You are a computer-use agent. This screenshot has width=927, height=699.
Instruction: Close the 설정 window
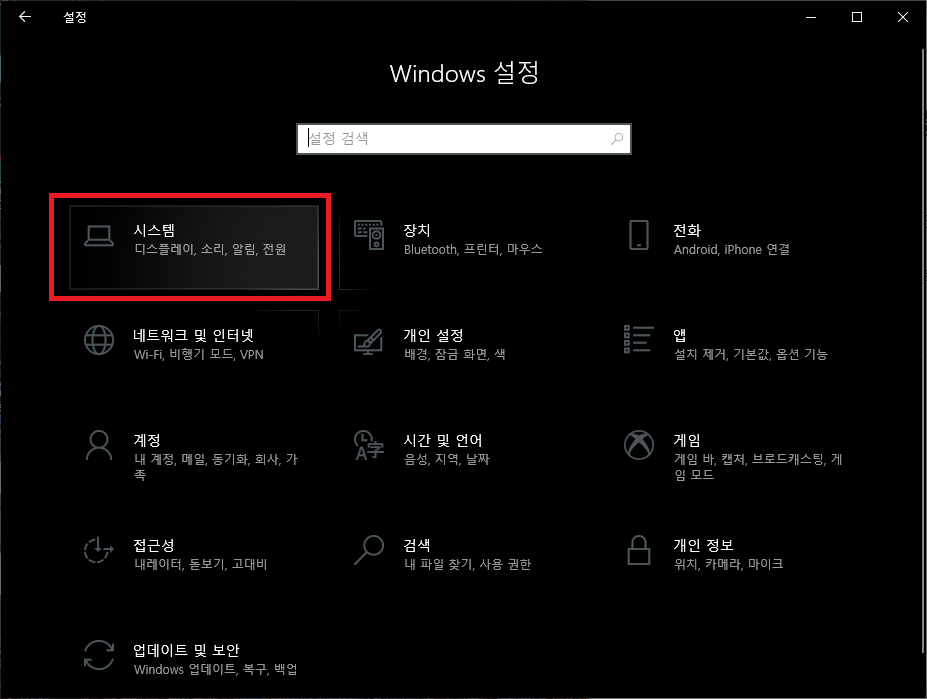click(903, 17)
